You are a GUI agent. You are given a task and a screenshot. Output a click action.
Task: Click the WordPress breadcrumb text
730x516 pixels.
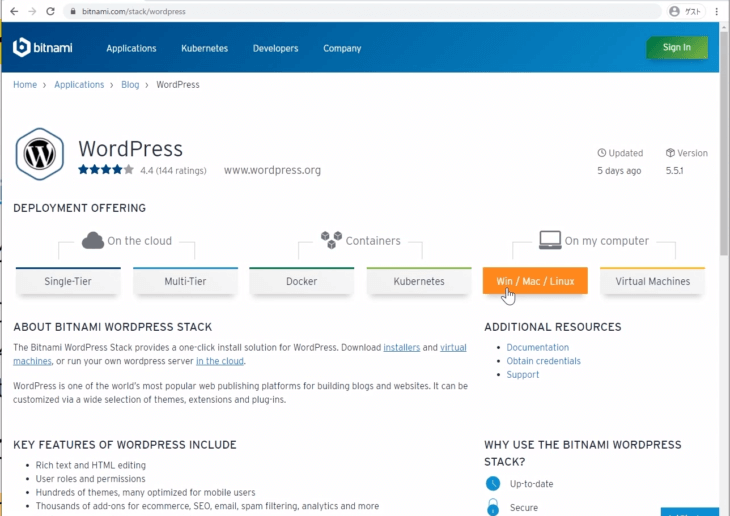tap(178, 85)
